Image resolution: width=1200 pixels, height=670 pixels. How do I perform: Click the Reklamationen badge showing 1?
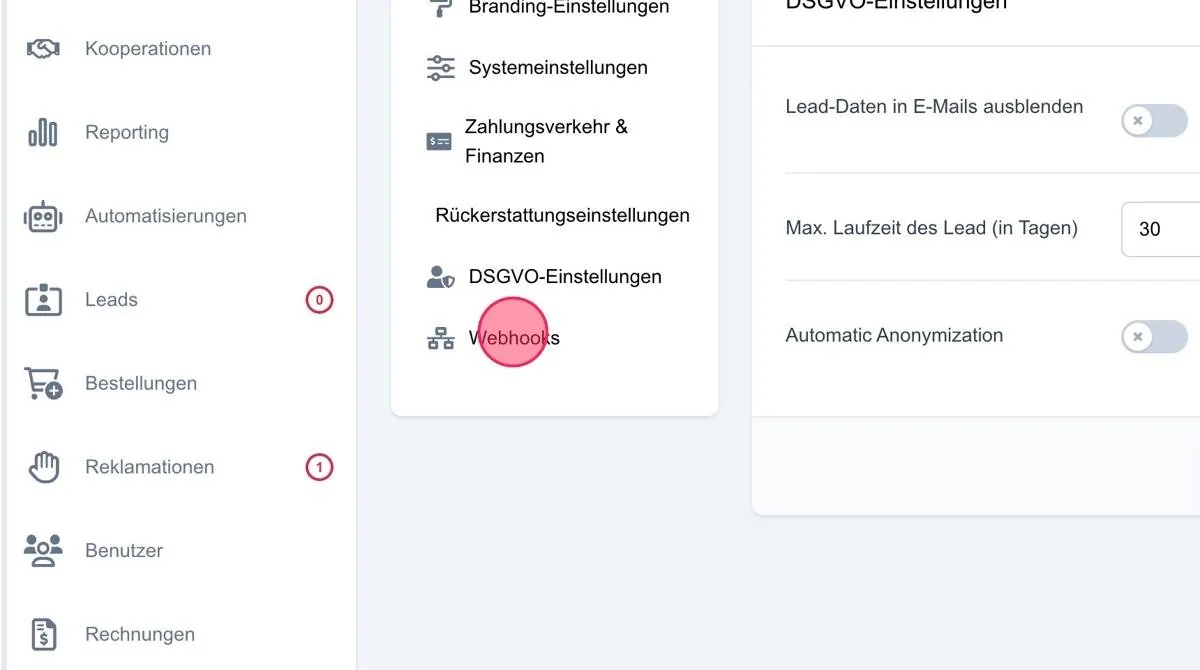click(319, 467)
